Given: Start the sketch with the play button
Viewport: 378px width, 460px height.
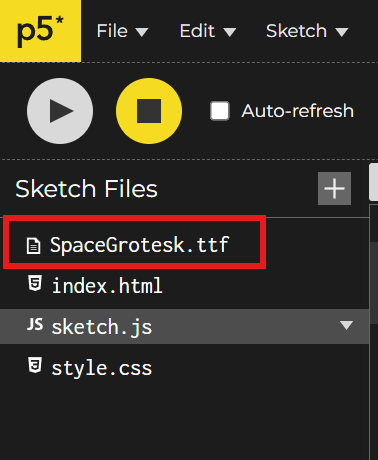Looking at the screenshot, I should 60,111.
